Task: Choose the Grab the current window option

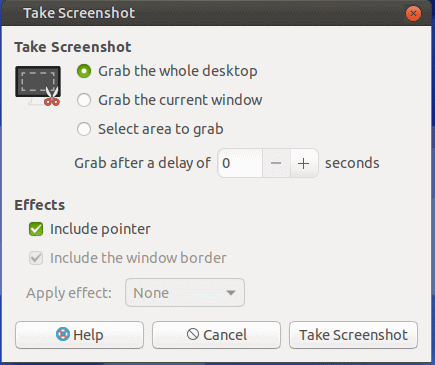Action: coord(84,100)
